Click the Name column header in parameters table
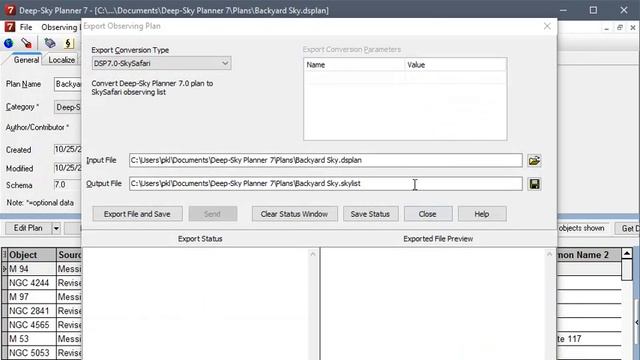 click(x=354, y=65)
